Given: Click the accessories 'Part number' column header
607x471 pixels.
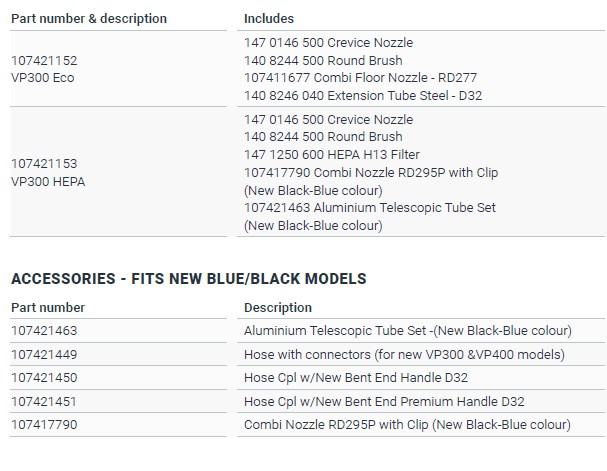Looking at the screenshot, I should click(48, 308).
